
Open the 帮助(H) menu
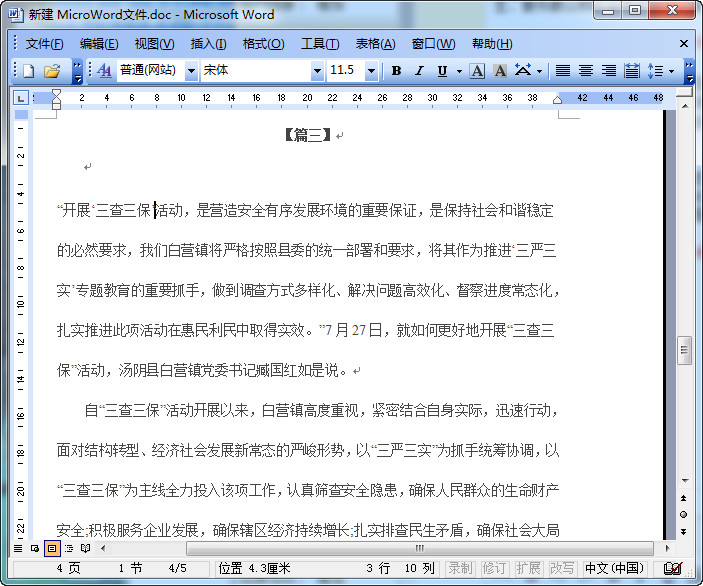492,44
